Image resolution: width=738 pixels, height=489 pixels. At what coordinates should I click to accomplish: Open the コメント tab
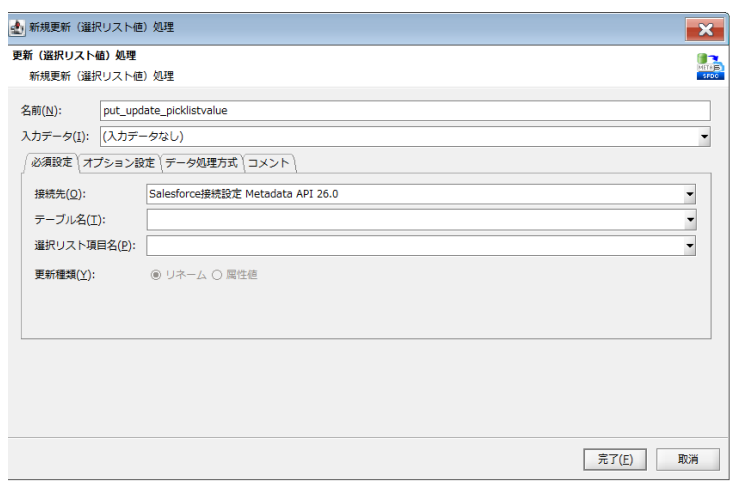point(268,162)
